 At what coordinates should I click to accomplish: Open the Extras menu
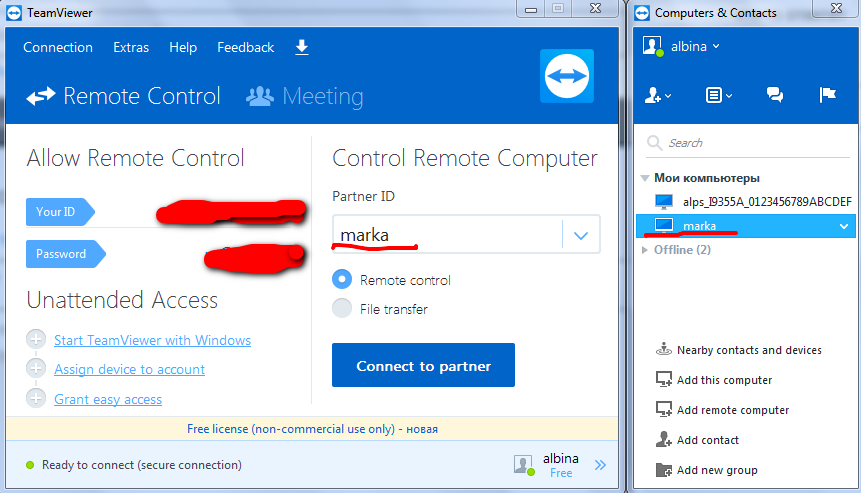click(131, 48)
